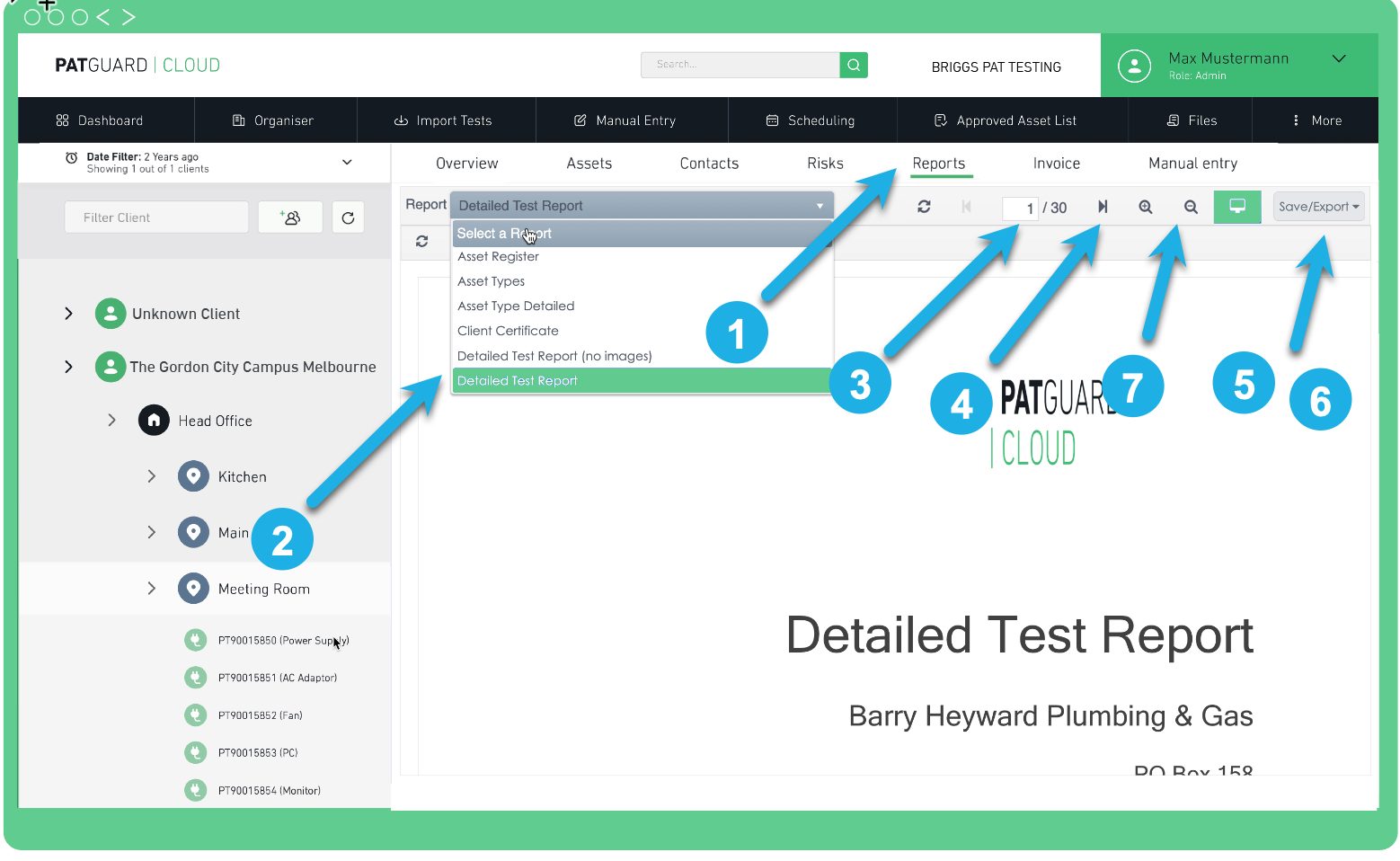The height and width of the screenshot is (861, 1400).
Task: Expand the Unknown Client tree node
Action: (68, 314)
